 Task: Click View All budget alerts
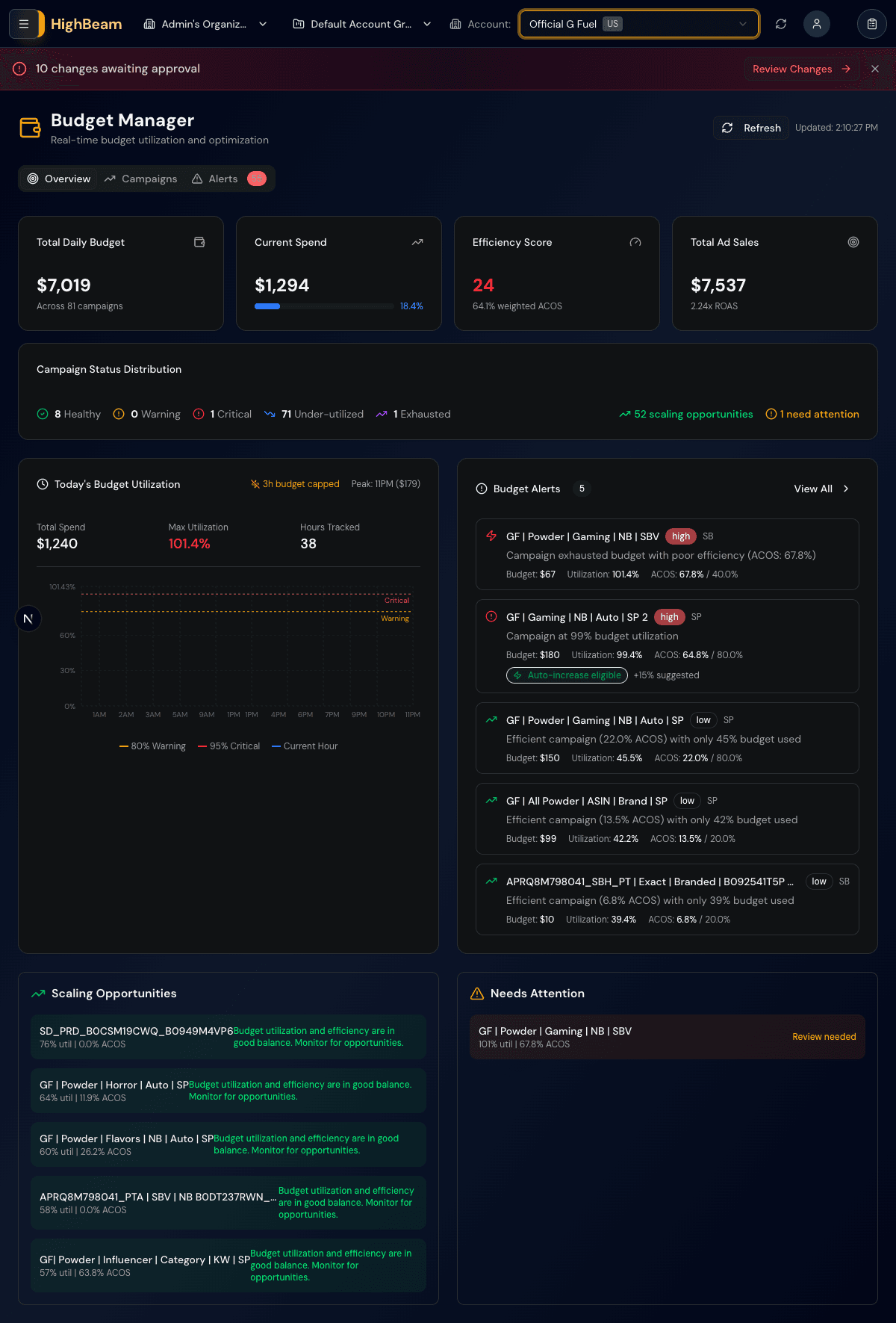(x=821, y=489)
